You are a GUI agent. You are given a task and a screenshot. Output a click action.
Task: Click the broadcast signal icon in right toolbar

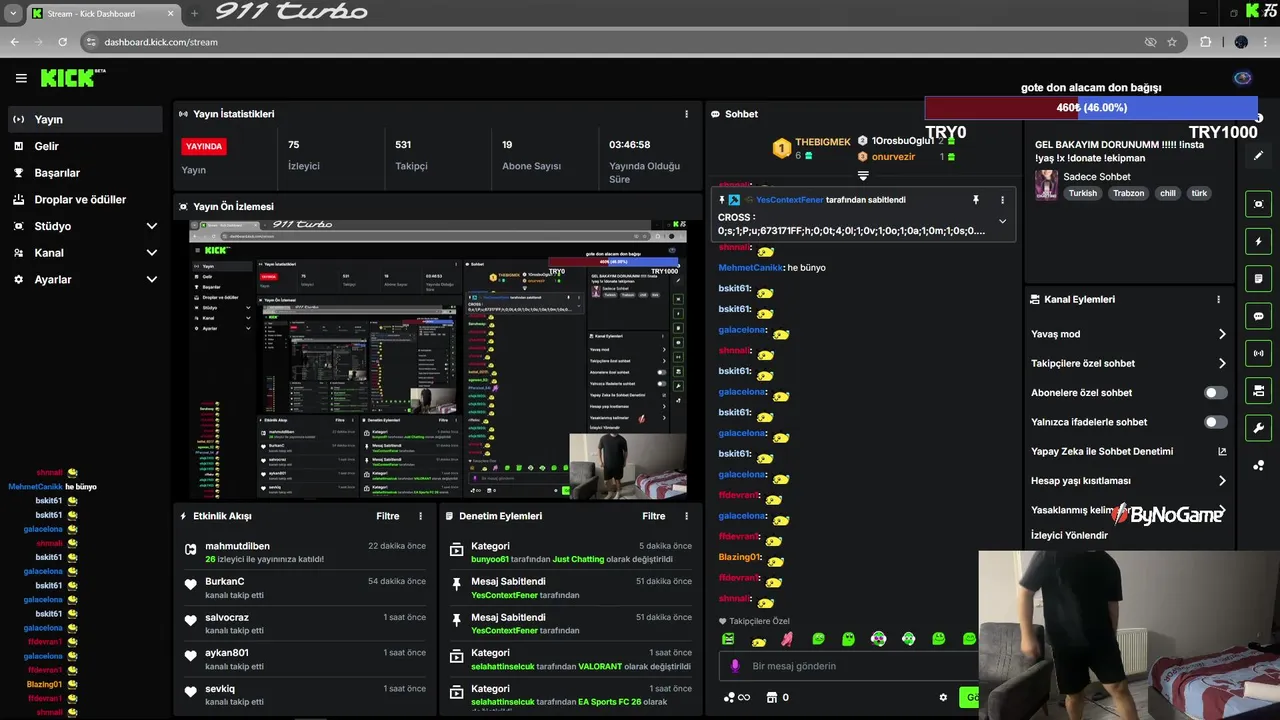(1258, 353)
